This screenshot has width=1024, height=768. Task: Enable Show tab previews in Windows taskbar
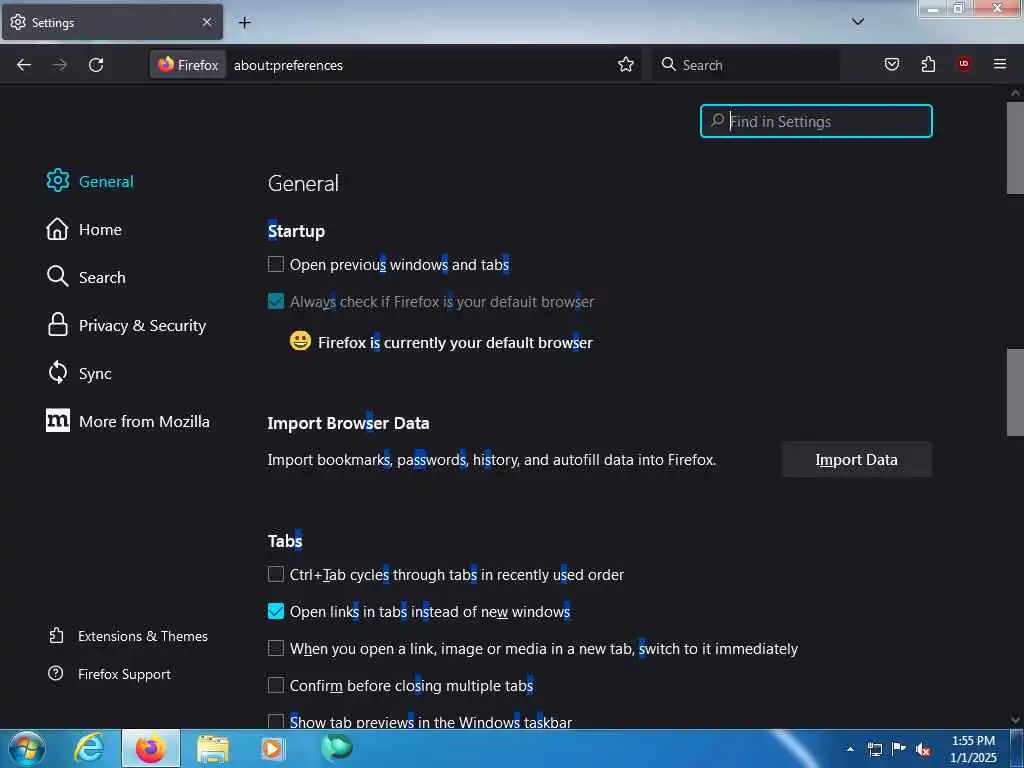276,721
